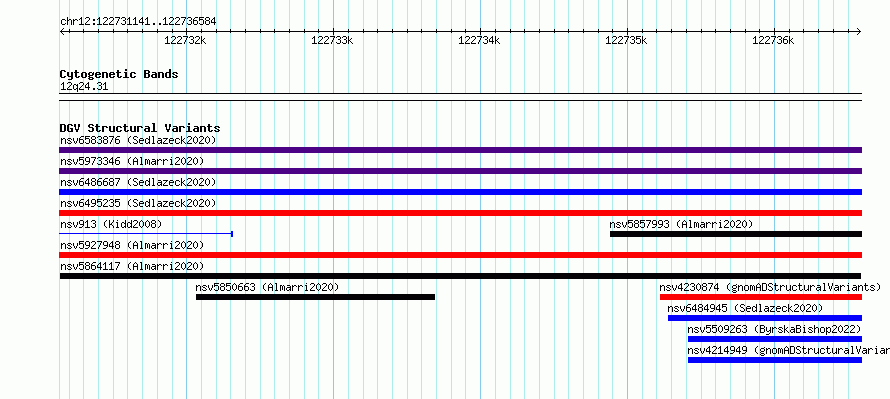
Task: Open nsv5857993 (Almarri2020) label
Action: 681,224
